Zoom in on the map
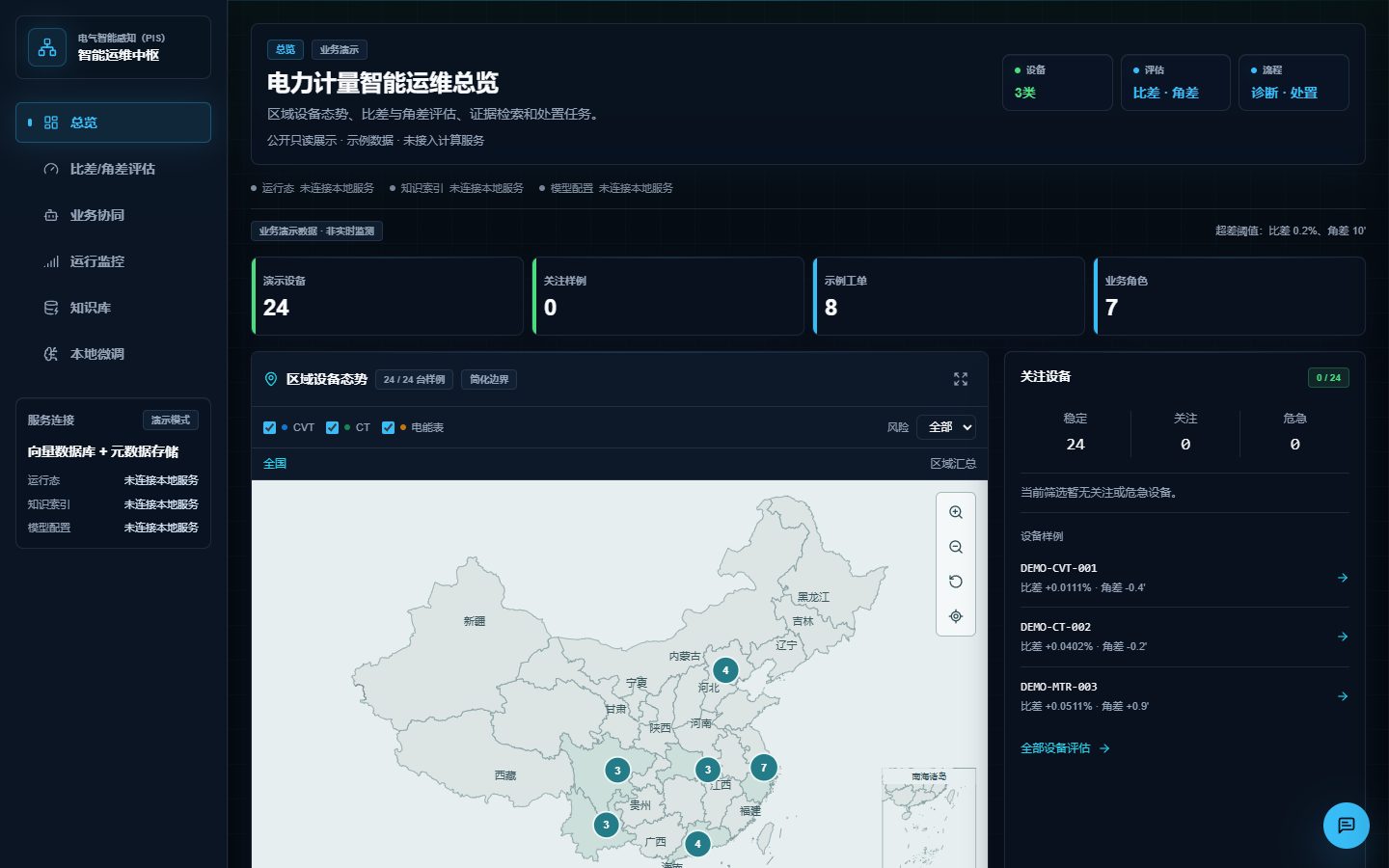The height and width of the screenshot is (868, 1389). click(x=956, y=512)
